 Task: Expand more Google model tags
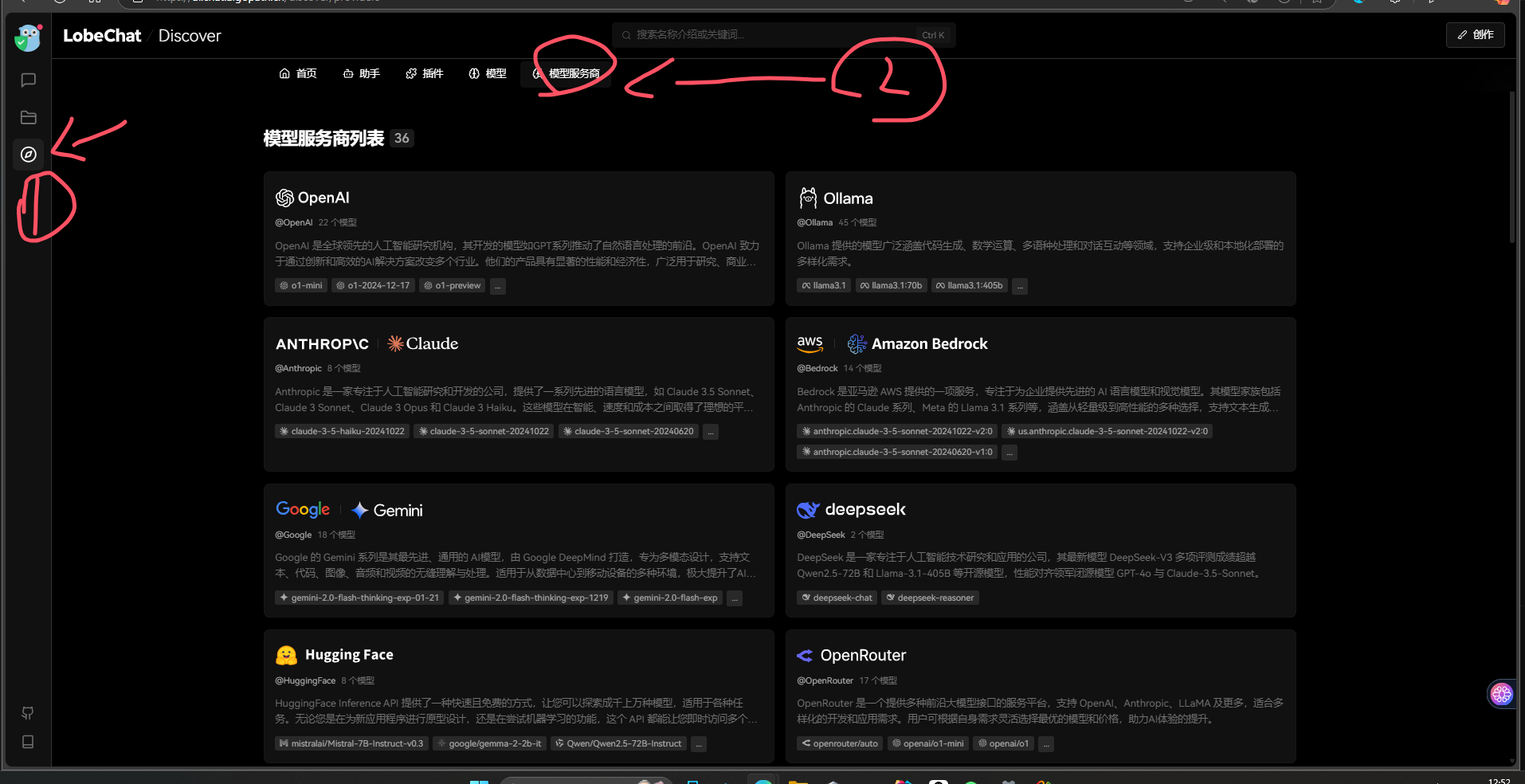[x=735, y=598]
